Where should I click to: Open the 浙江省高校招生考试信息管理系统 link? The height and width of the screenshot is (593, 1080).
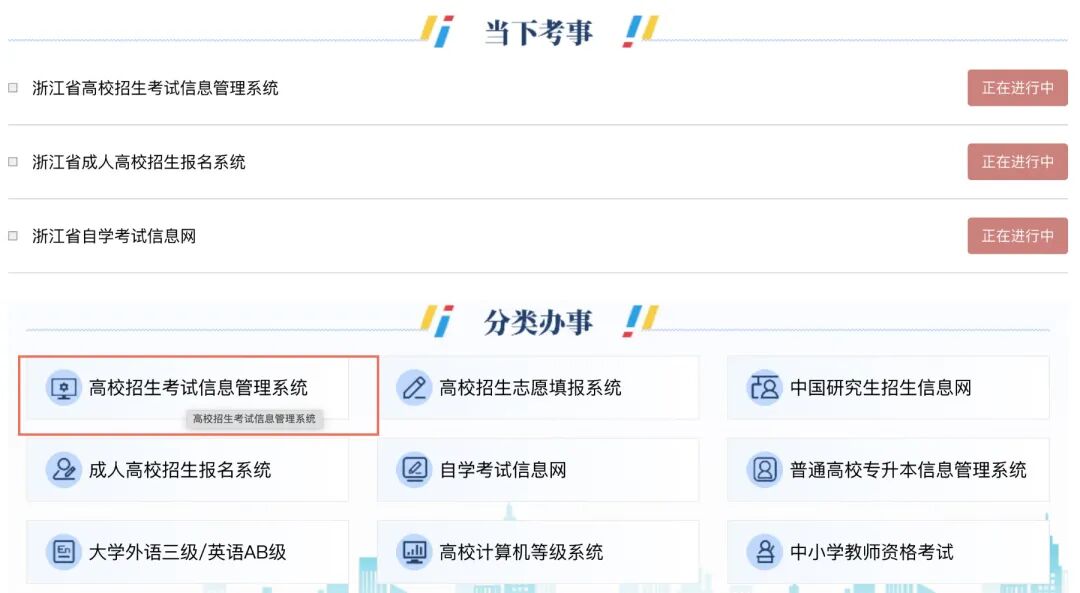point(155,88)
